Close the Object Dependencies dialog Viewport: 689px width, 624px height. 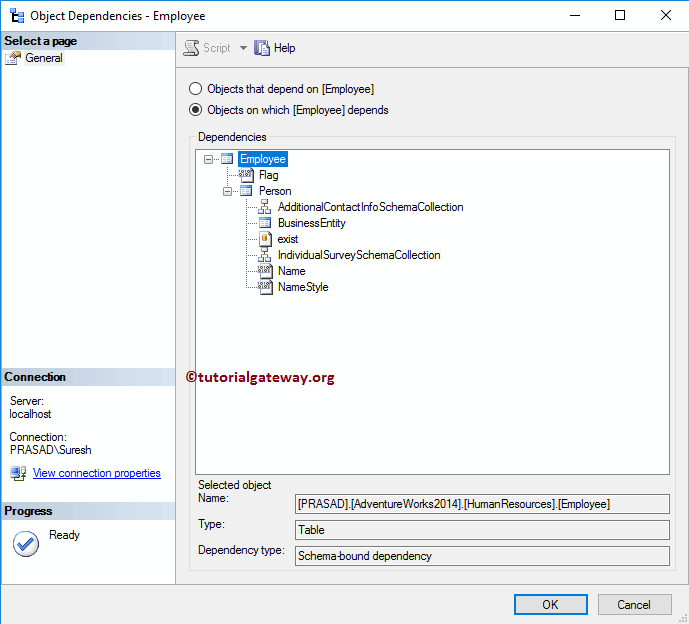pyautogui.click(x=665, y=15)
